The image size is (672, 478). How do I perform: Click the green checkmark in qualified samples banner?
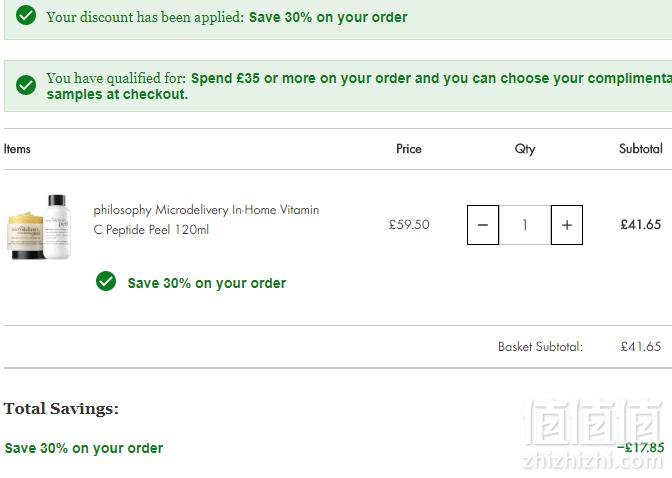click(x=26, y=85)
